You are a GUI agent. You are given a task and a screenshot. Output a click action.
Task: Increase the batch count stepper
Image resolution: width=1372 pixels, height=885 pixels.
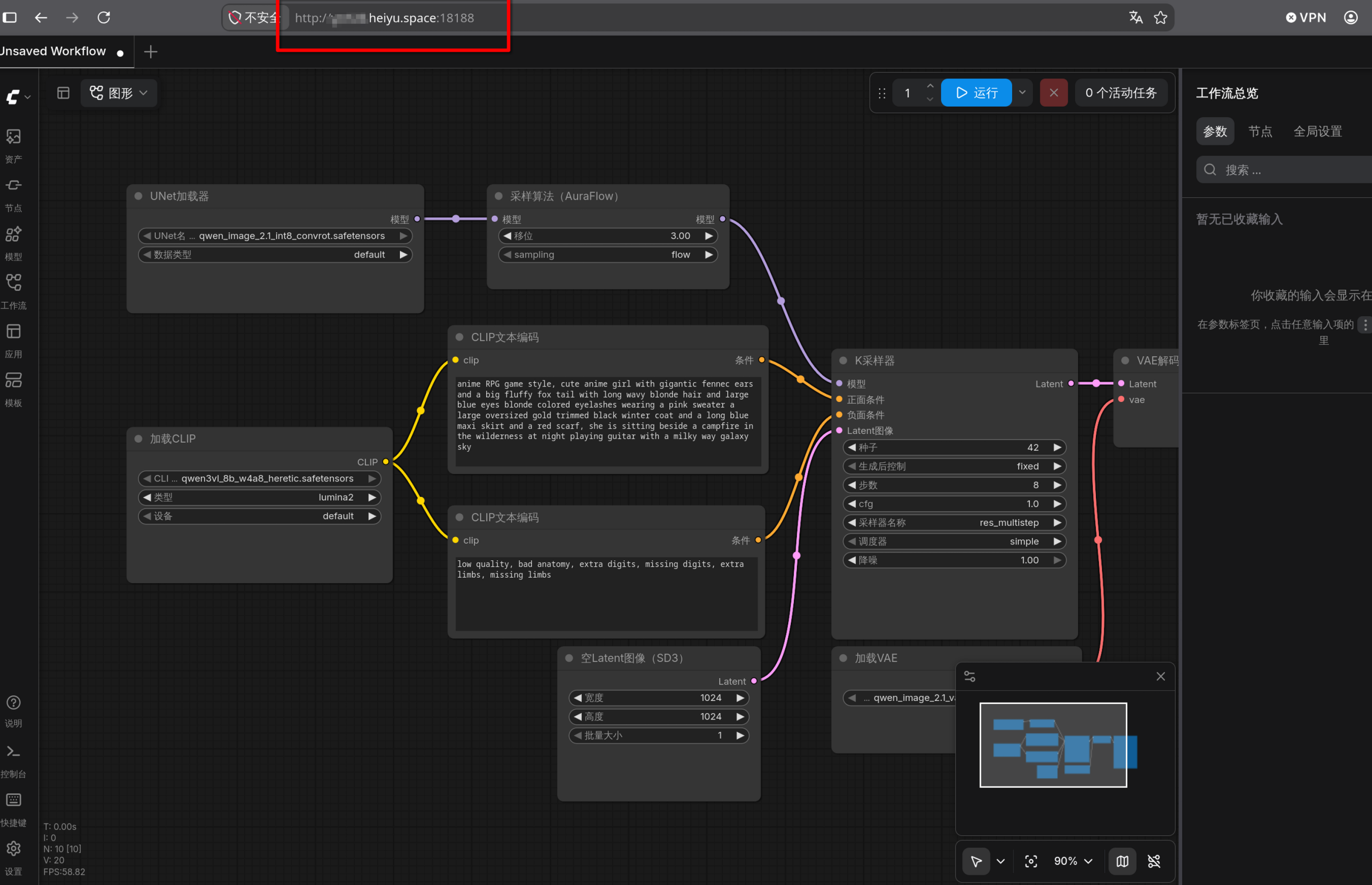pyautogui.click(x=930, y=86)
